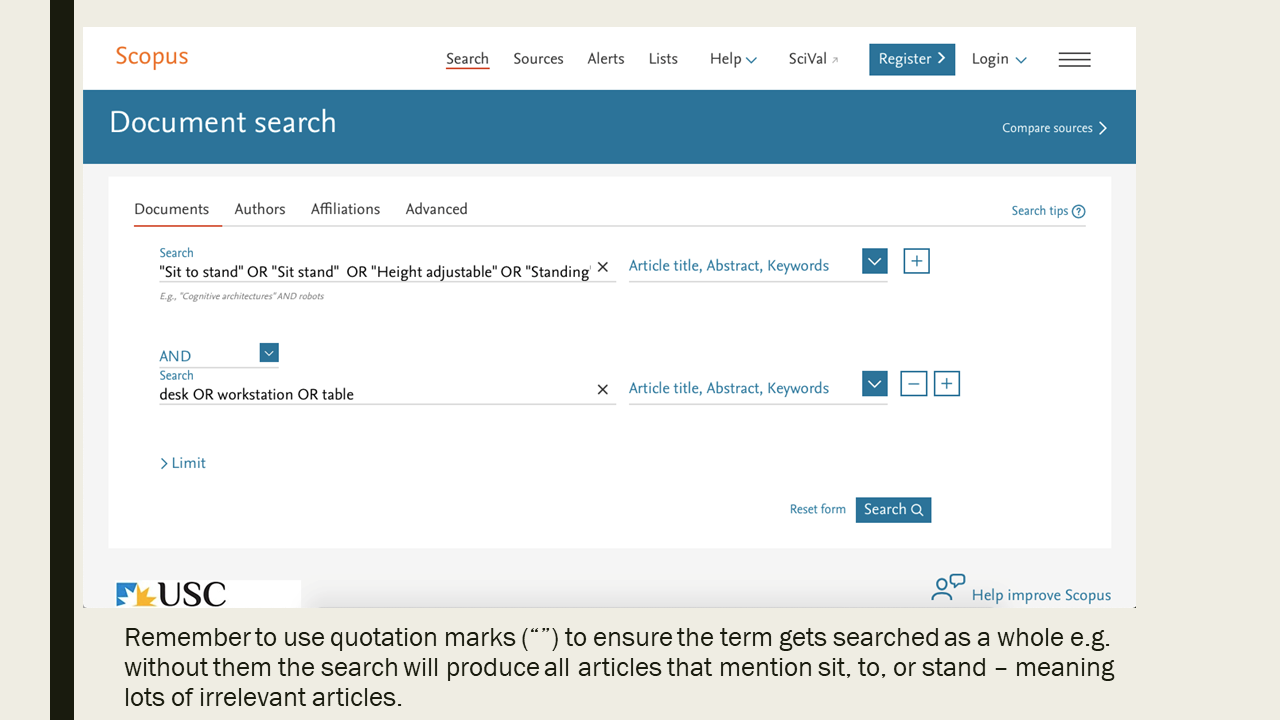Image resolution: width=1280 pixels, height=720 pixels.
Task: Expand the Login dropdown
Action: coord(999,59)
